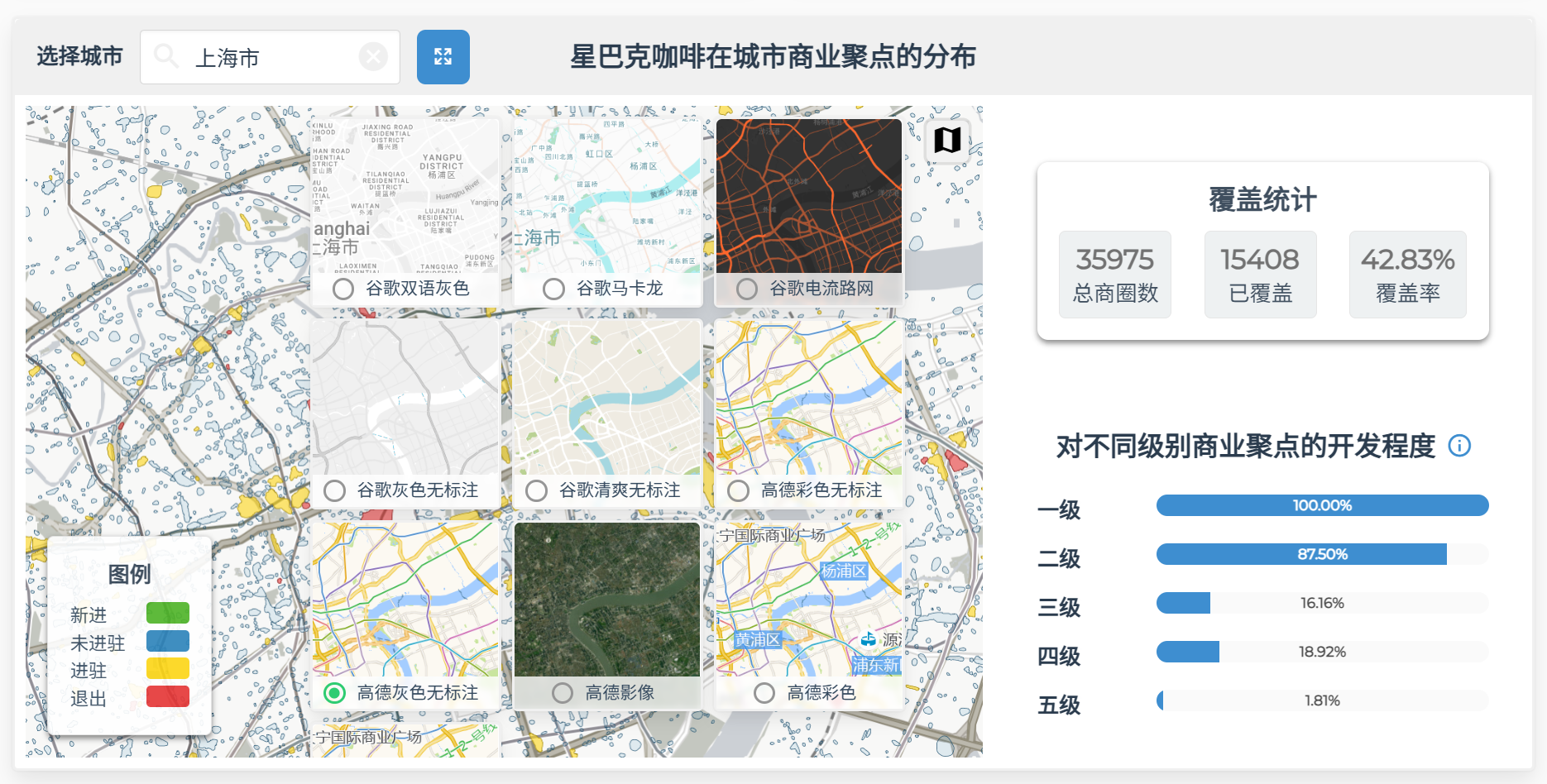
Task: Click 谷歌清爽无标注 map thumbnail
Action: click(x=607, y=398)
